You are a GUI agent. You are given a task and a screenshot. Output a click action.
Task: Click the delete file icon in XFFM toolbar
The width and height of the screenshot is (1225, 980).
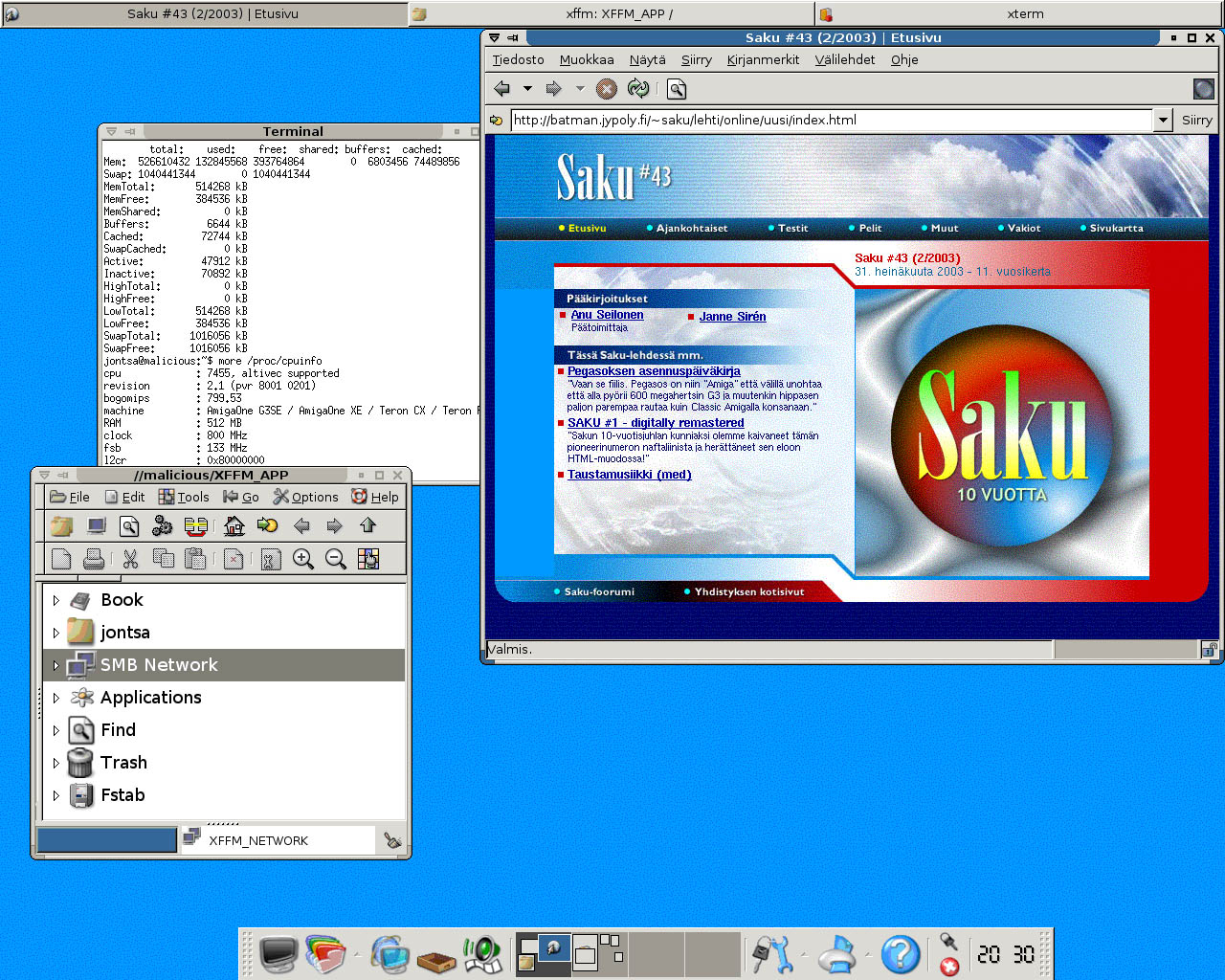[234, 559]
